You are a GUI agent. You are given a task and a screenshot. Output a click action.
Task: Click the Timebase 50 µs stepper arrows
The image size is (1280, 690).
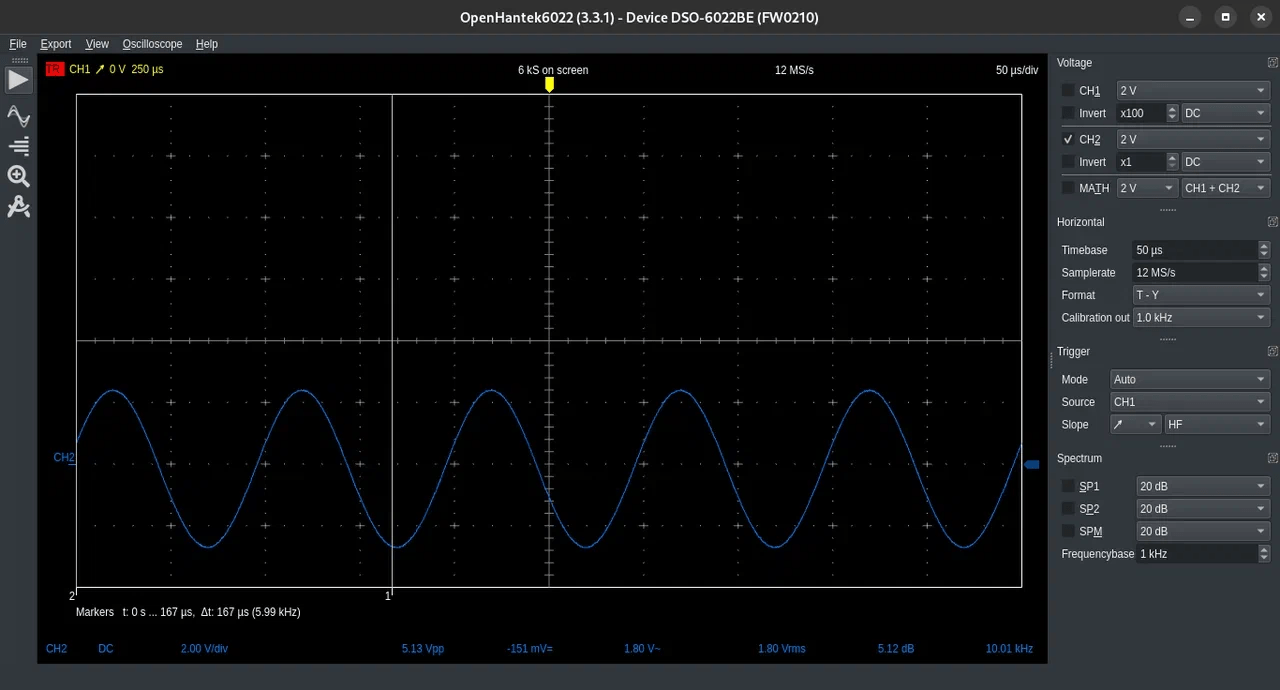click(x=1264, y=250)
